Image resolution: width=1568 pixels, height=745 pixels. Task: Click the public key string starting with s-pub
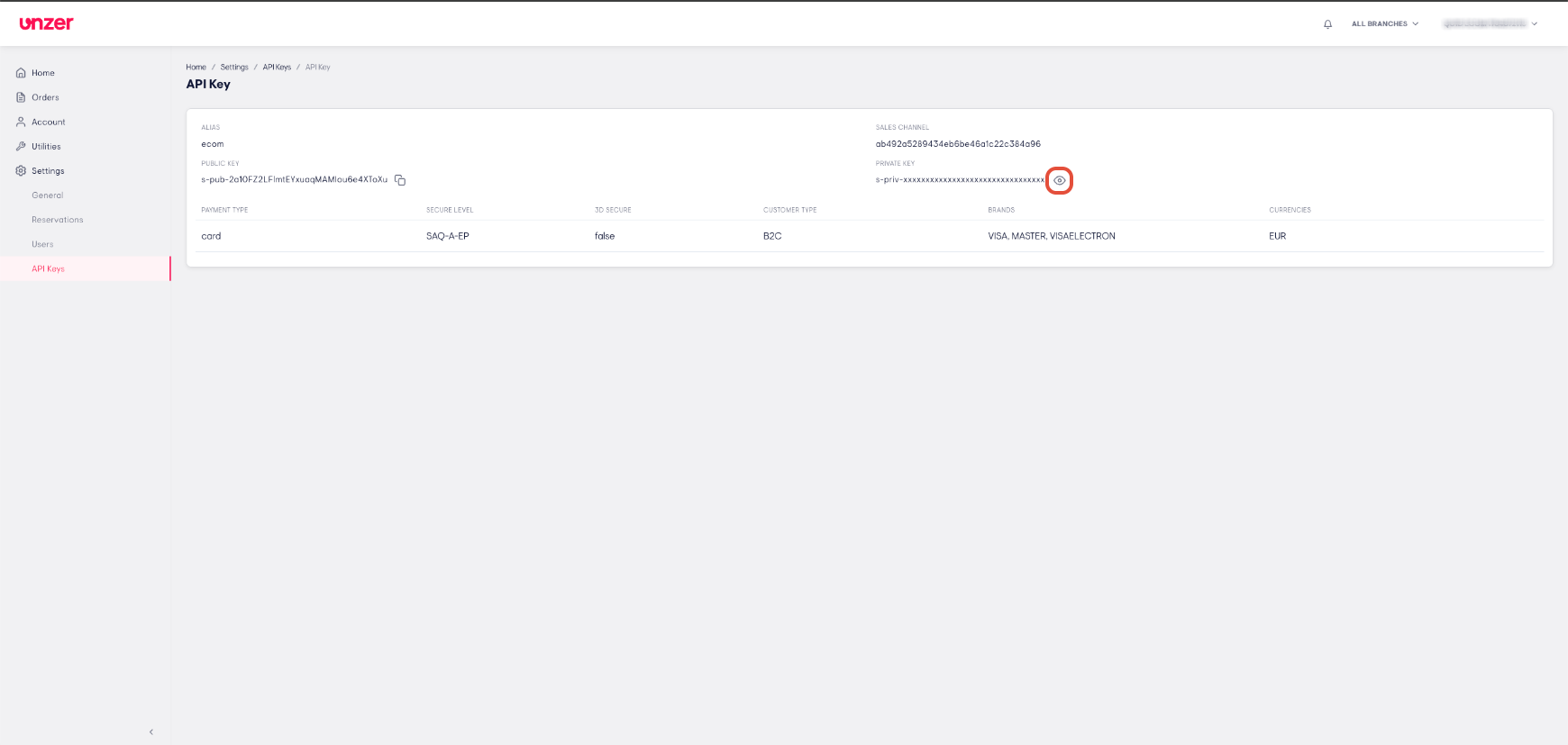pos(294,179)
